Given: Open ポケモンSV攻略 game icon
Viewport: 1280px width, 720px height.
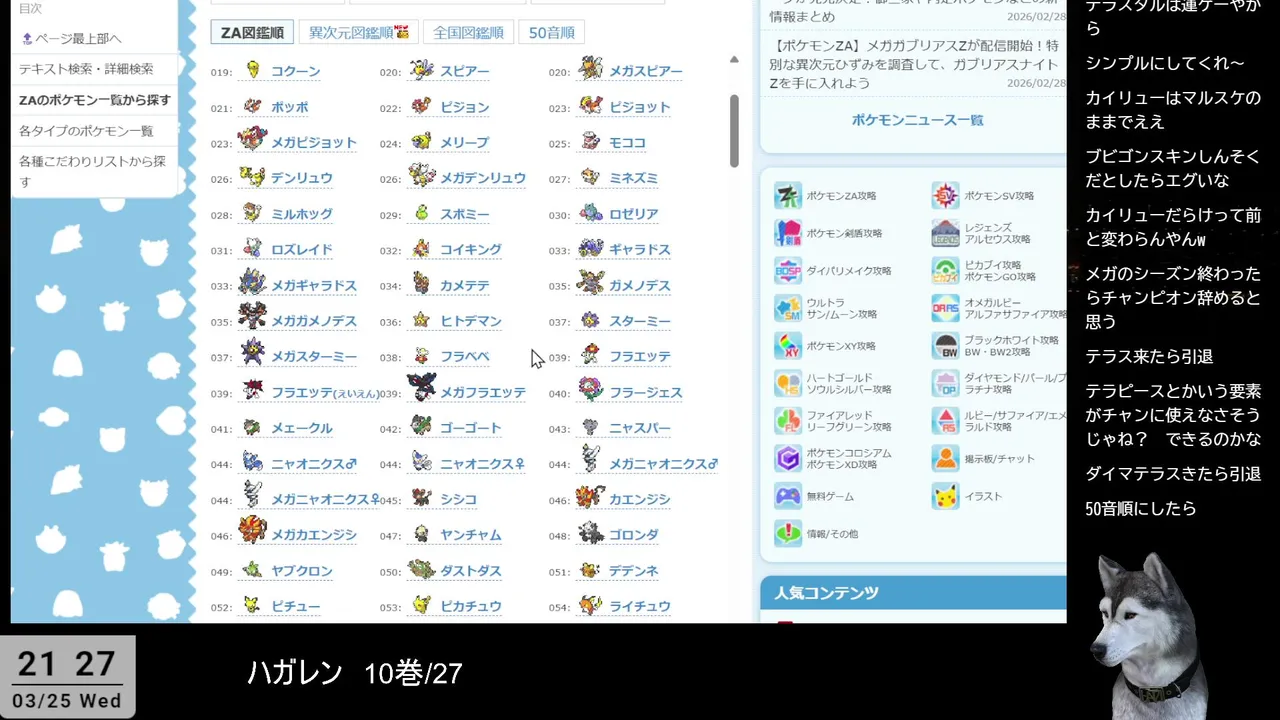Looking at the screenshot, I should pyautogui.click(x=945, y=196).
